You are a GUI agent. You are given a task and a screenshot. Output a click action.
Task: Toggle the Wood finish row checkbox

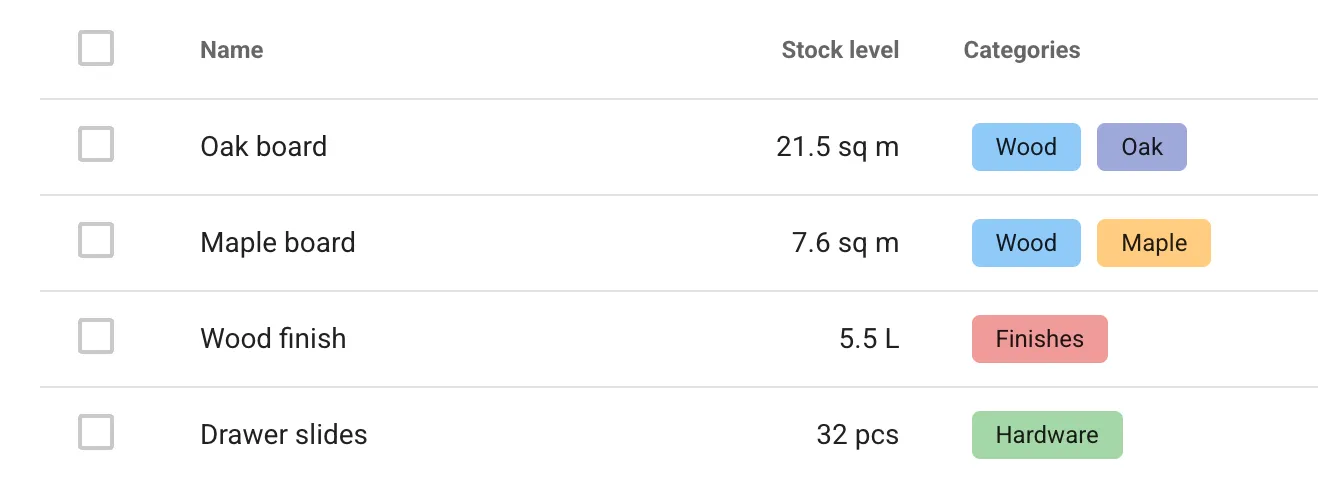coord(96,336)
